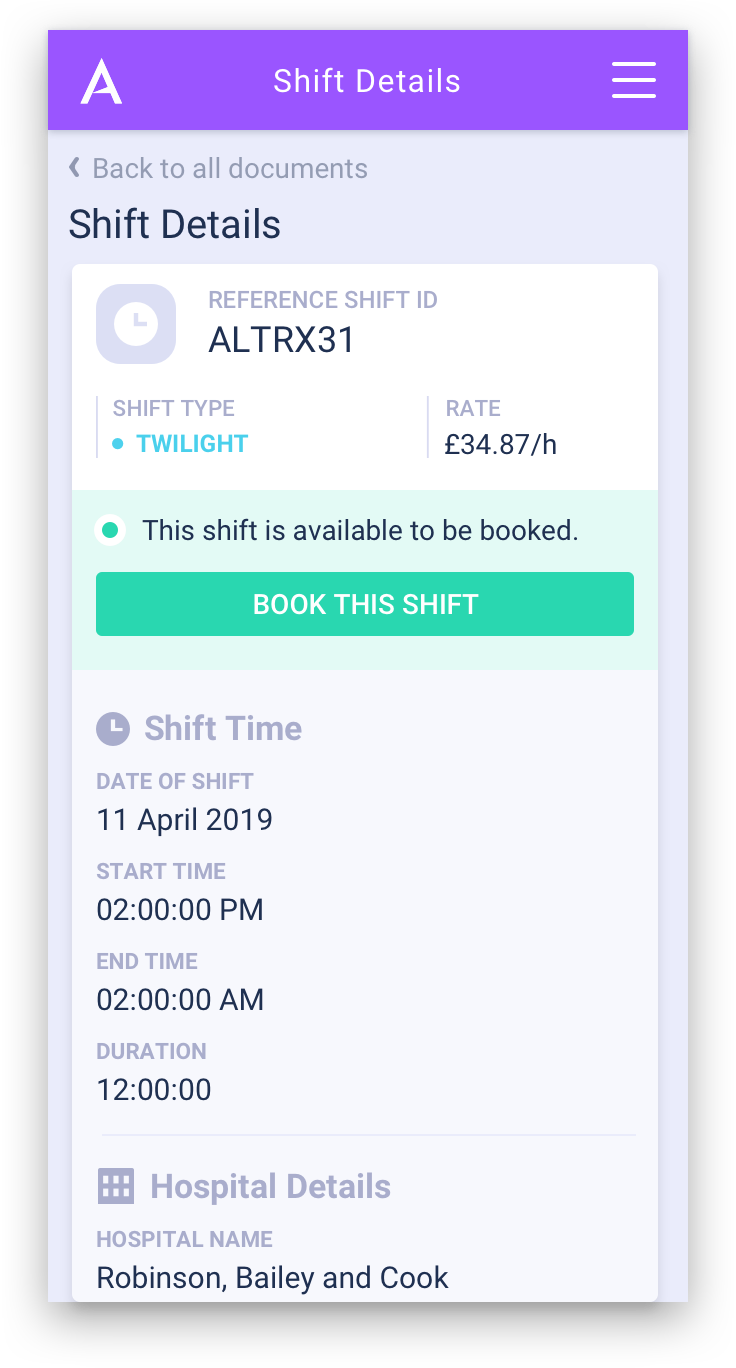736x1368 pixels.
Task: Open the hamburger menu
Action: pyautogui.click(x=633, y=80)
